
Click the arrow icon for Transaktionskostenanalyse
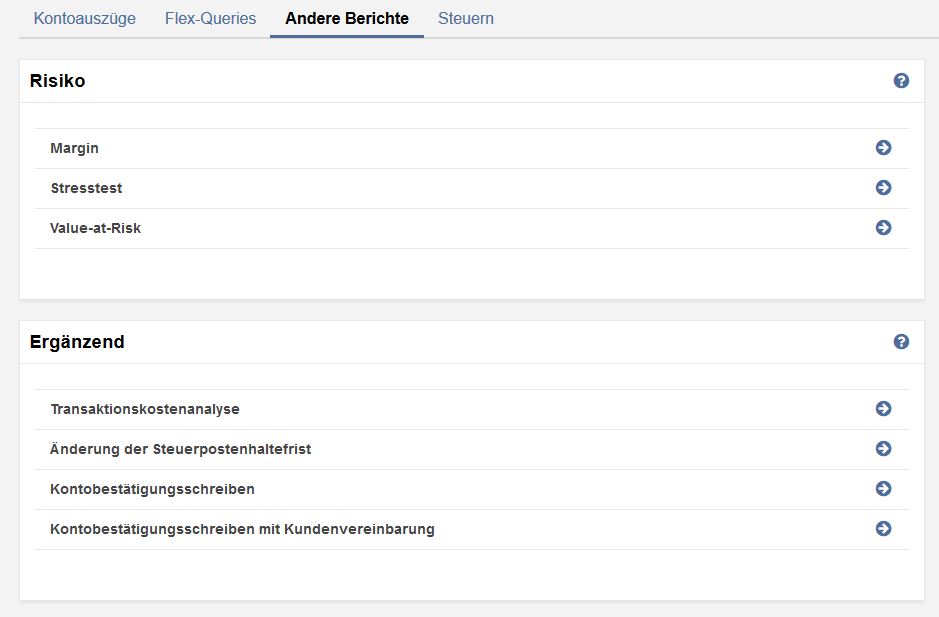click(x=883, y=409)
